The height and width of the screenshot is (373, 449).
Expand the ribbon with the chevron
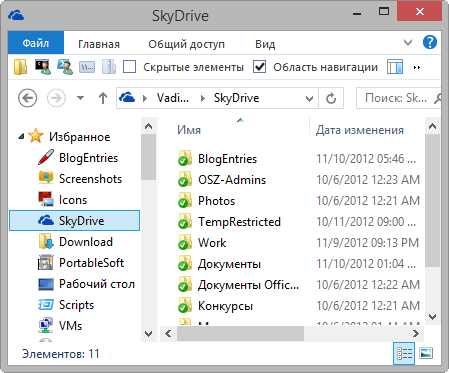click(x=408, y=43)
